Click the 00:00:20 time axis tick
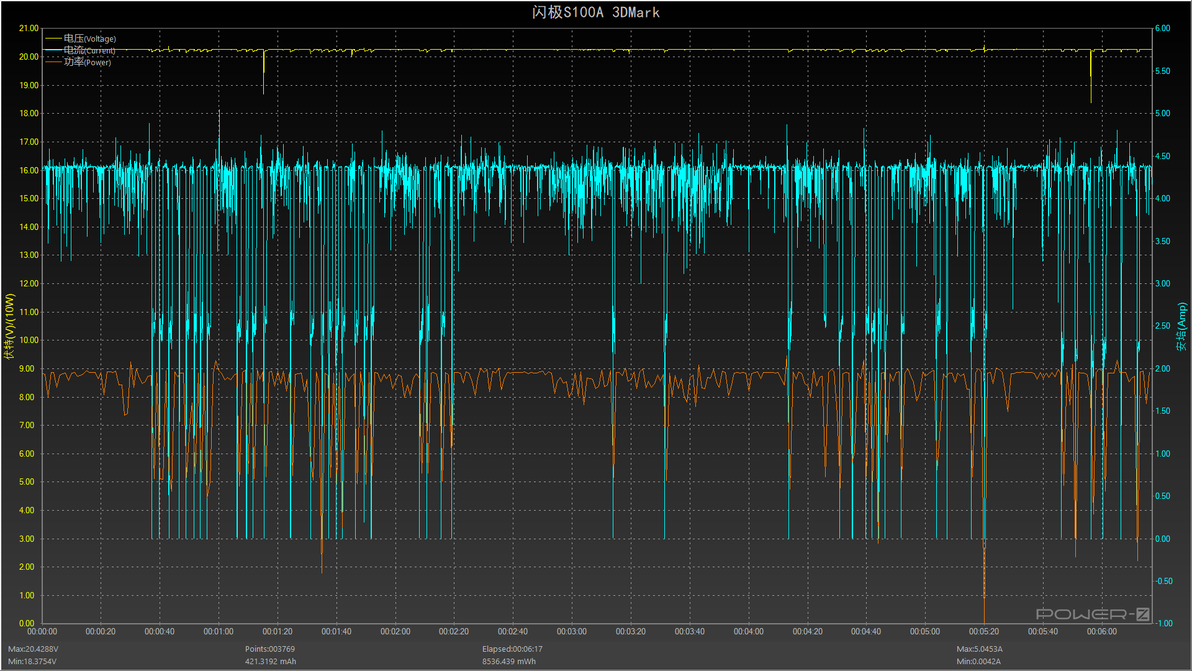 pos(100,631)
